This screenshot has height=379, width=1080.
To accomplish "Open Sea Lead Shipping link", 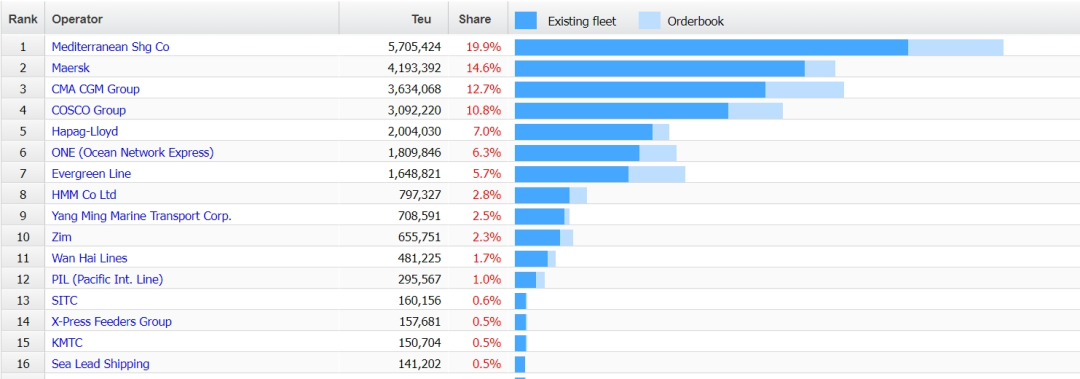I will click(x=101, y=363).
